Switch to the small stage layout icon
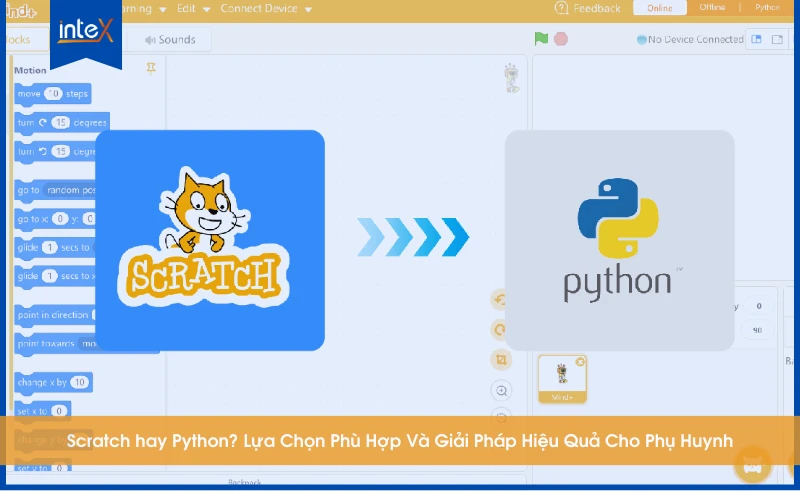 point(777,39)
